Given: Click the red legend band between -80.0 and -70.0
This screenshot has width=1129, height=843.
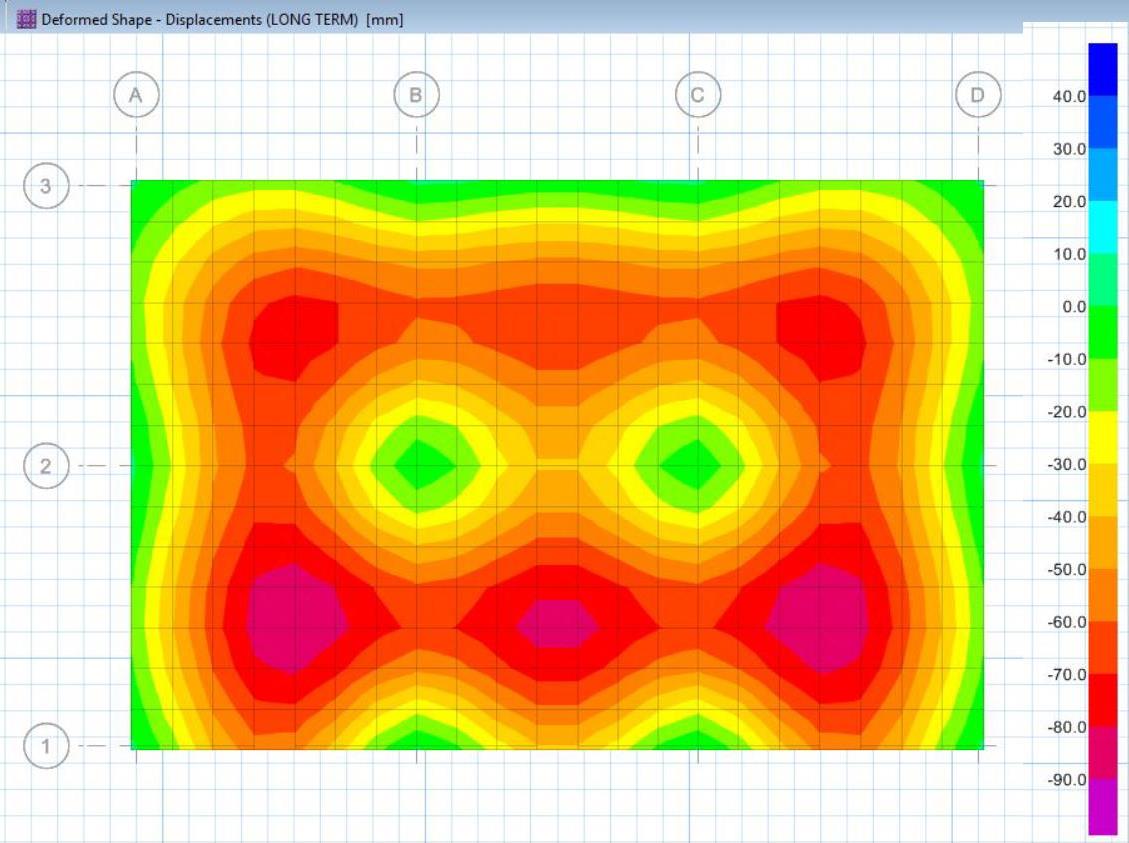Looking at the screenshot, I should (x=1102, y=700).
